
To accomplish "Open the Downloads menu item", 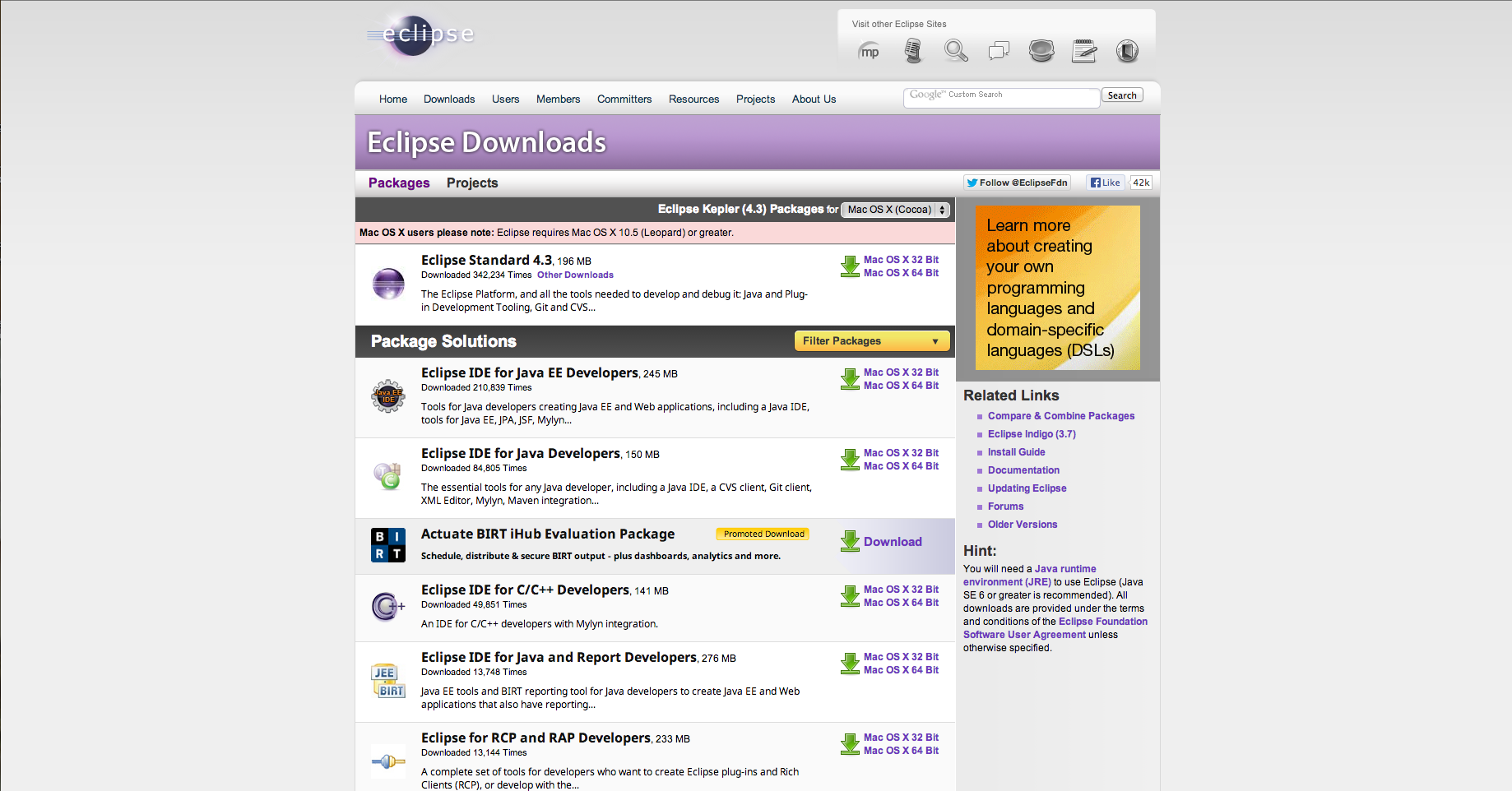I will click(449, 99).
